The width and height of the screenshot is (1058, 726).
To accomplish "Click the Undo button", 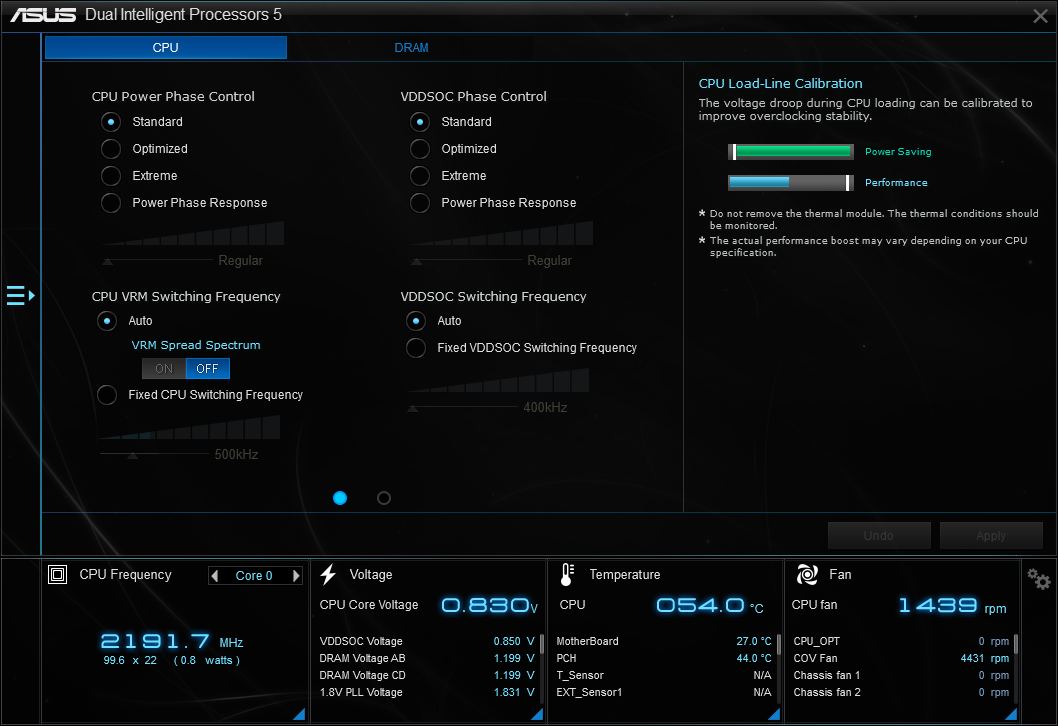I will pyautogui.click(x=879, y=536).
